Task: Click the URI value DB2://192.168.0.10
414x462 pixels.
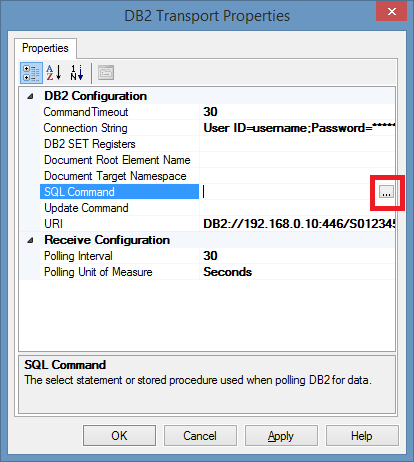Action: point(297,224)
